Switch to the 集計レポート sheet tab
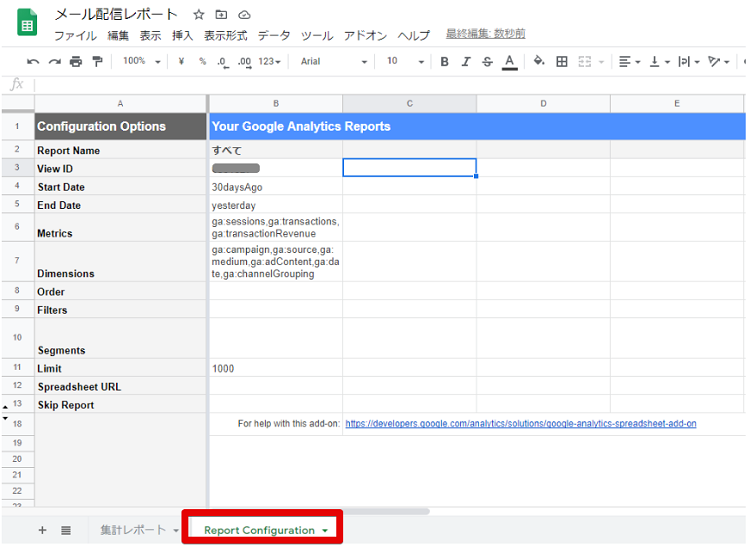 (x=133, y=530)
